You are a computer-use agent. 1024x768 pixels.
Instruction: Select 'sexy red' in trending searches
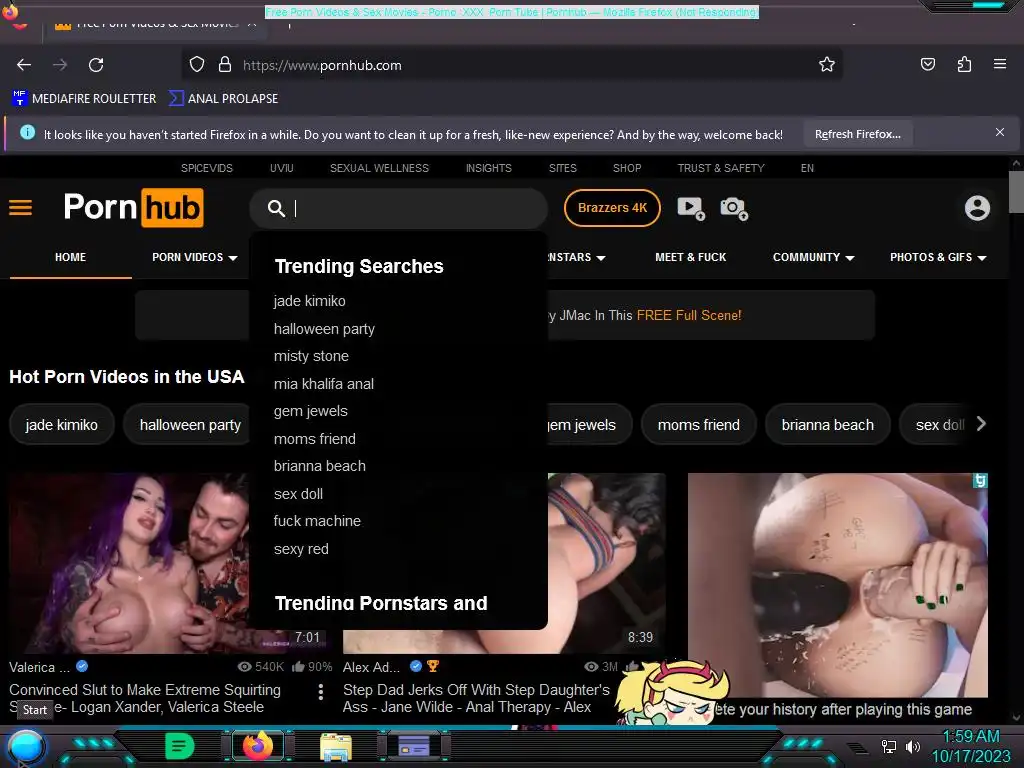[x=301, y=549]
